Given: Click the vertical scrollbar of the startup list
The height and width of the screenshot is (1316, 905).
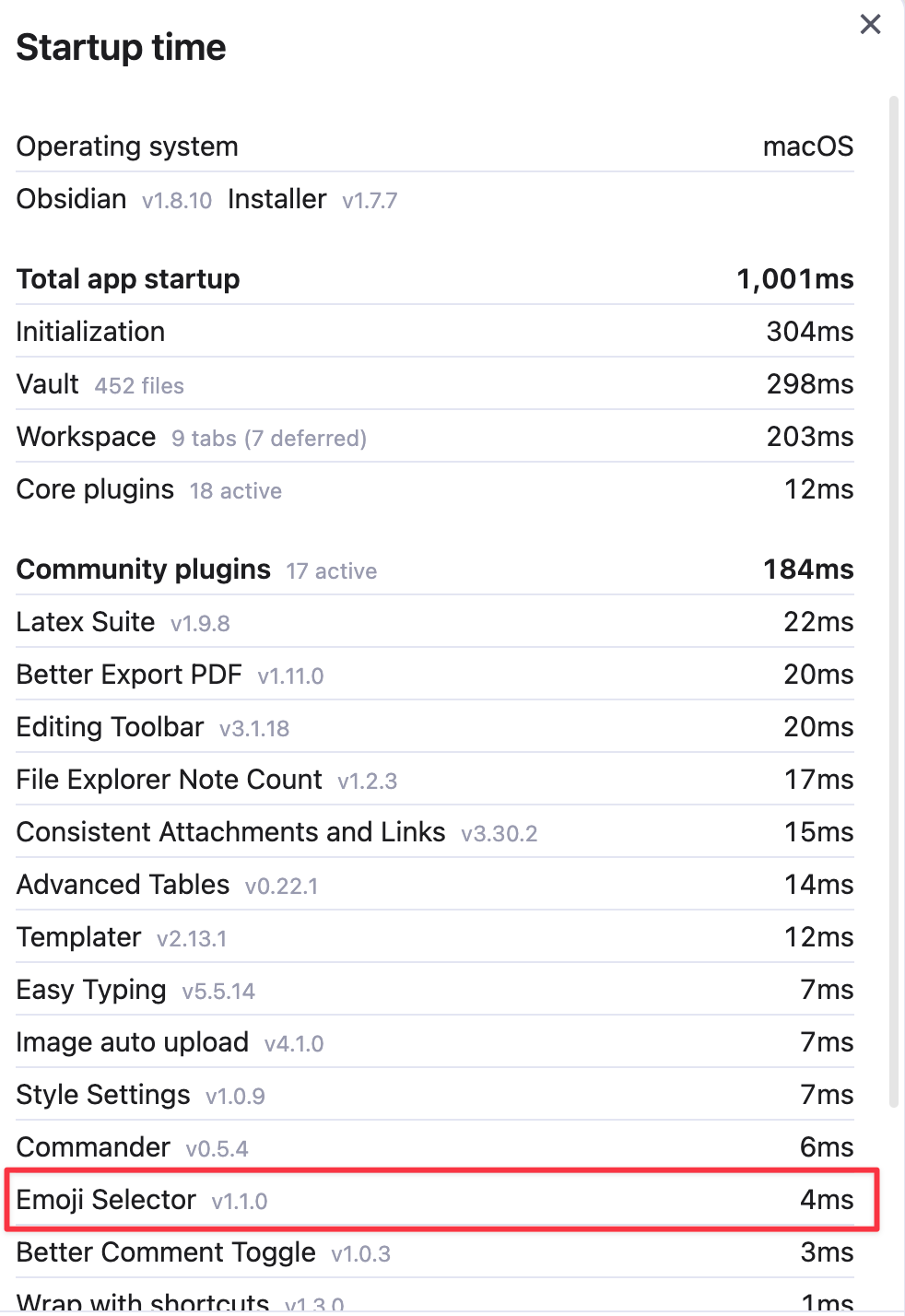Looking at the screenshot, I should click(x=893, y=599).
